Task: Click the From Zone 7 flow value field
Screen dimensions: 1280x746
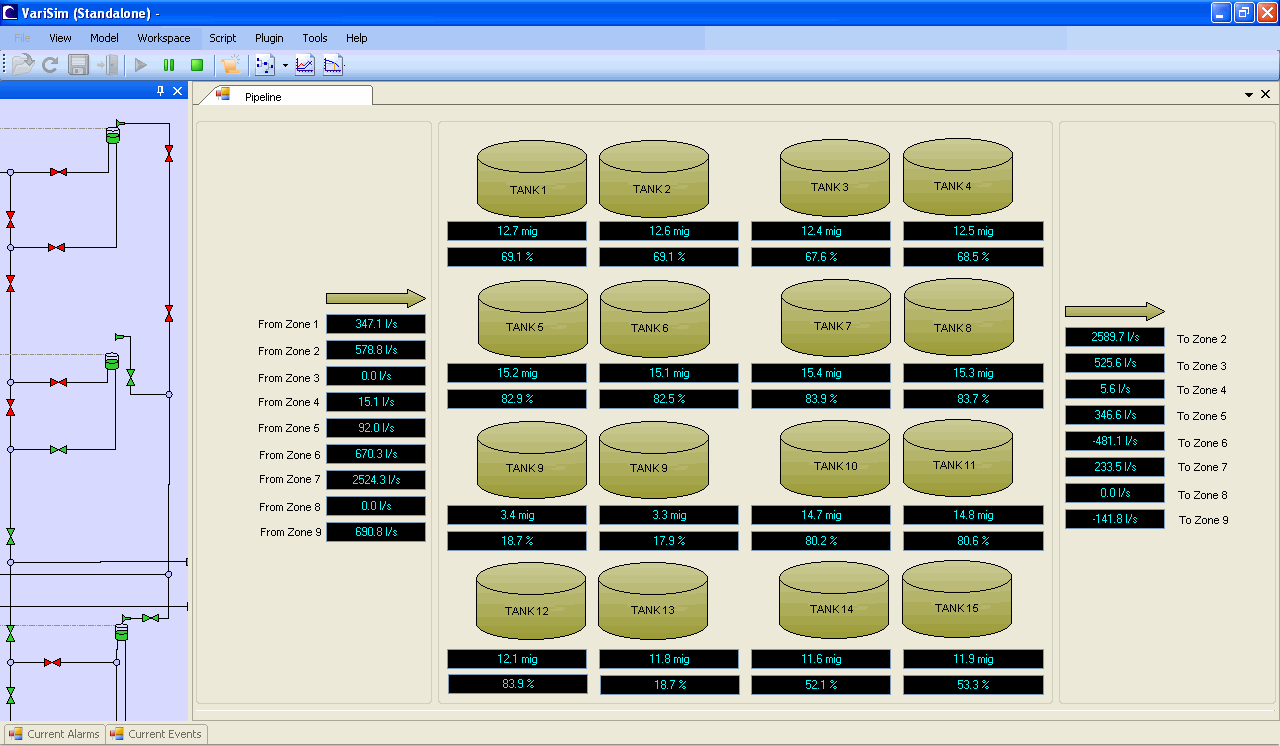Action: coord(375,480)
